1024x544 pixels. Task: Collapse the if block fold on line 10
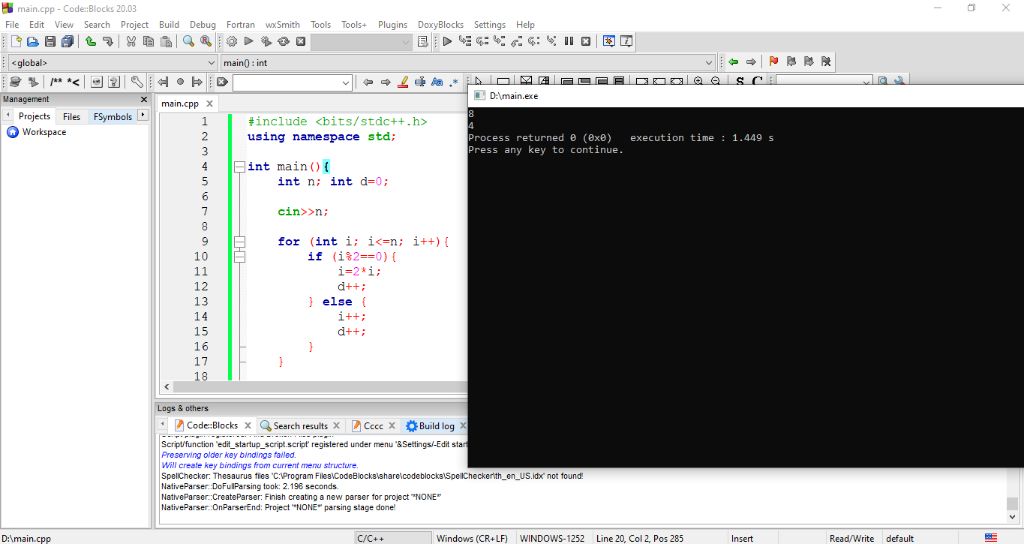coord(240,257)
